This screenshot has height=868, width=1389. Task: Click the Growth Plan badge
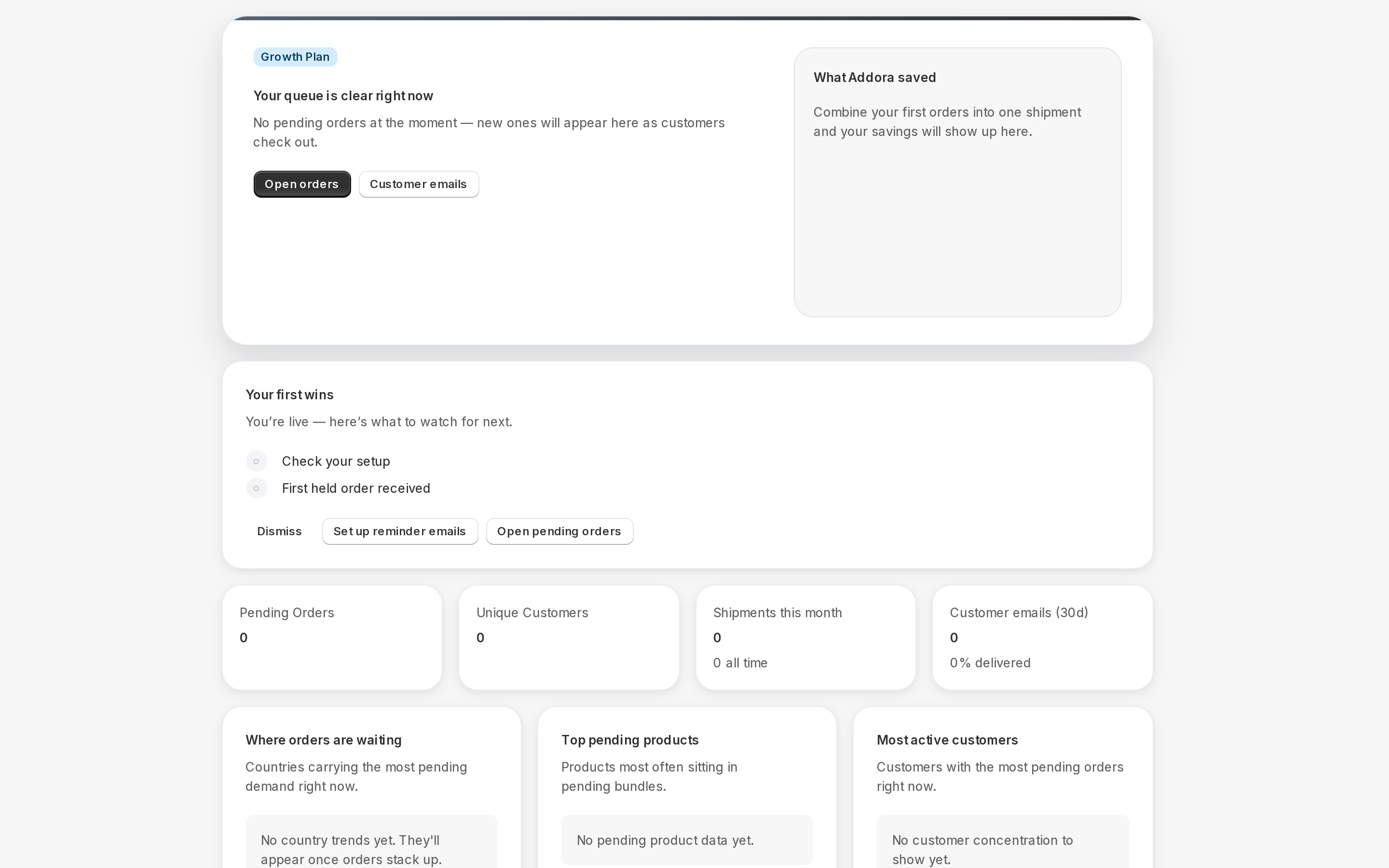pos(295,57)
